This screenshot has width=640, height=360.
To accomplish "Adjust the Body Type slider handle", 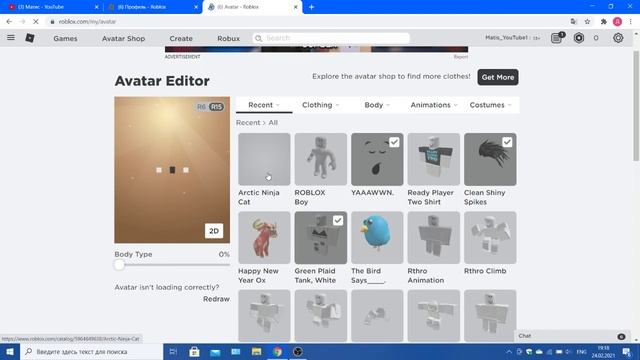I will click(x=119, y=265).
